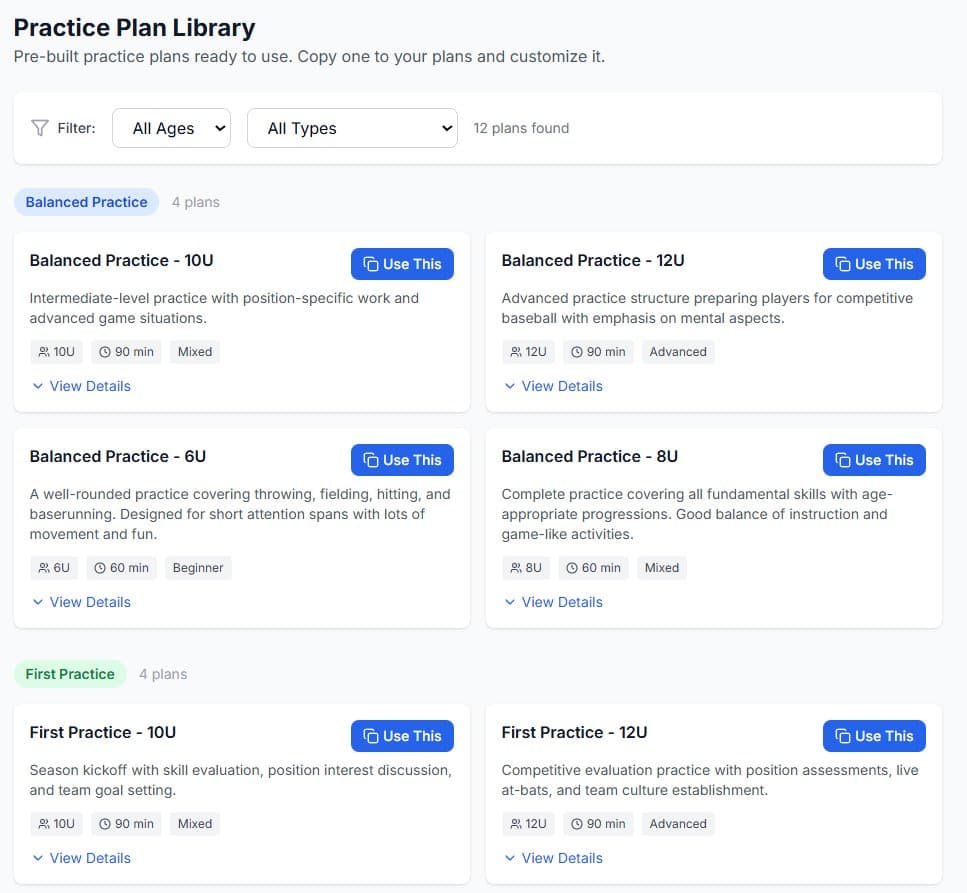967x893 pixels.
Task: Expand View Details on Balanced Practice - 12U
Action: [553, 386]
